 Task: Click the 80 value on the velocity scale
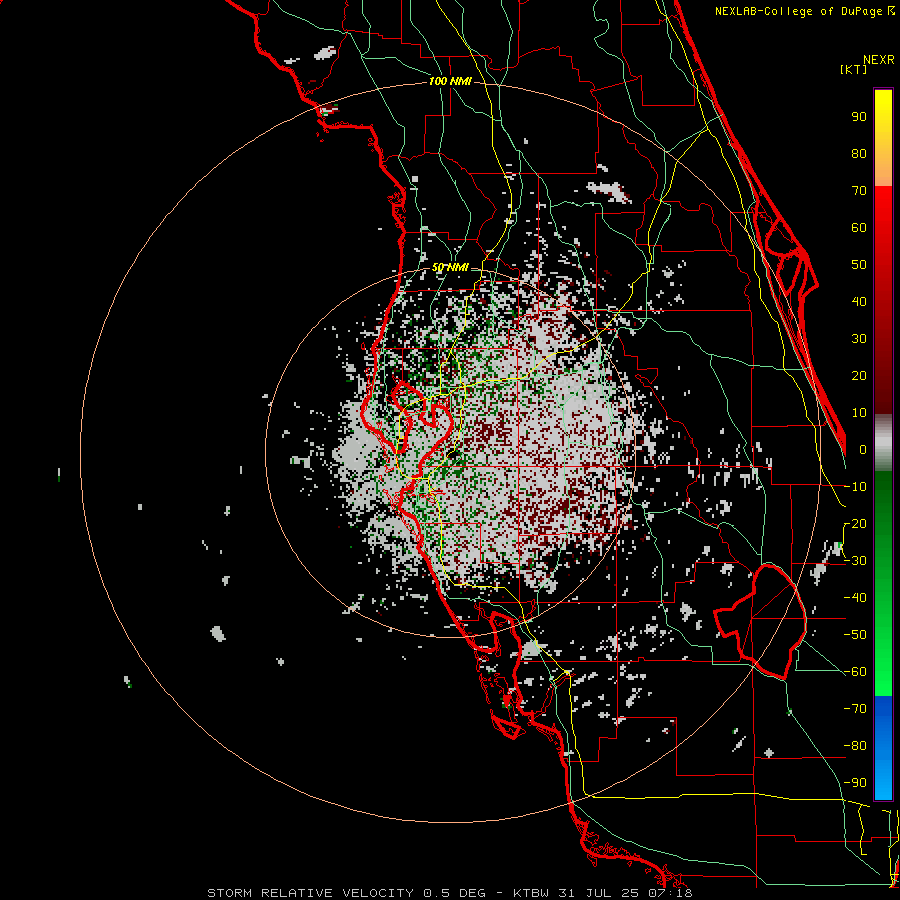[859, 153]
